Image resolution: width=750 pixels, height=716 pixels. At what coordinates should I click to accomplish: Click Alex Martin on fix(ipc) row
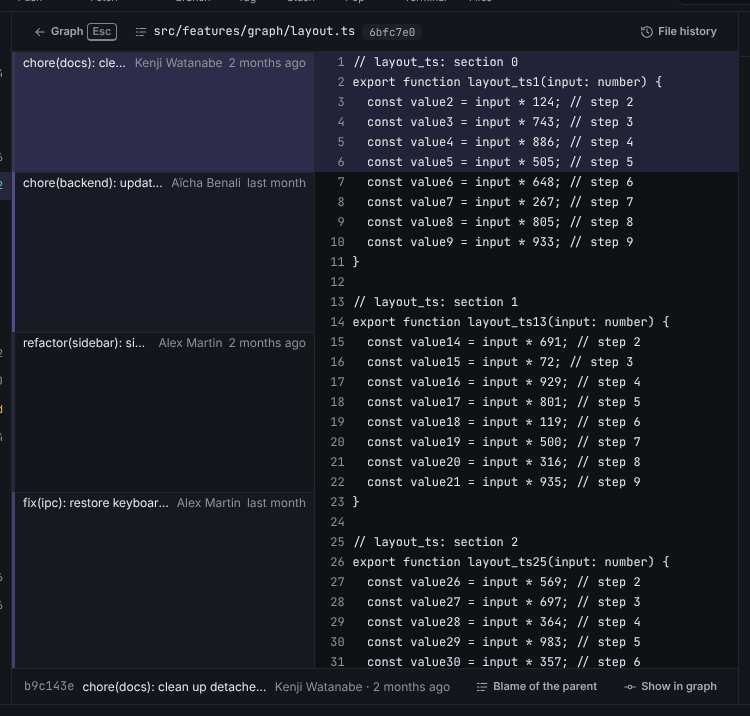click(x=209, y=503)
